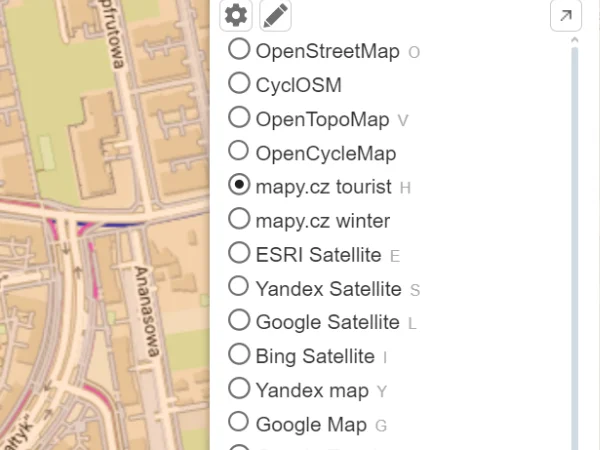The image size is (600, 450).
Task: Click the arrow icon at panel top-right
Action: pos(566,16)
